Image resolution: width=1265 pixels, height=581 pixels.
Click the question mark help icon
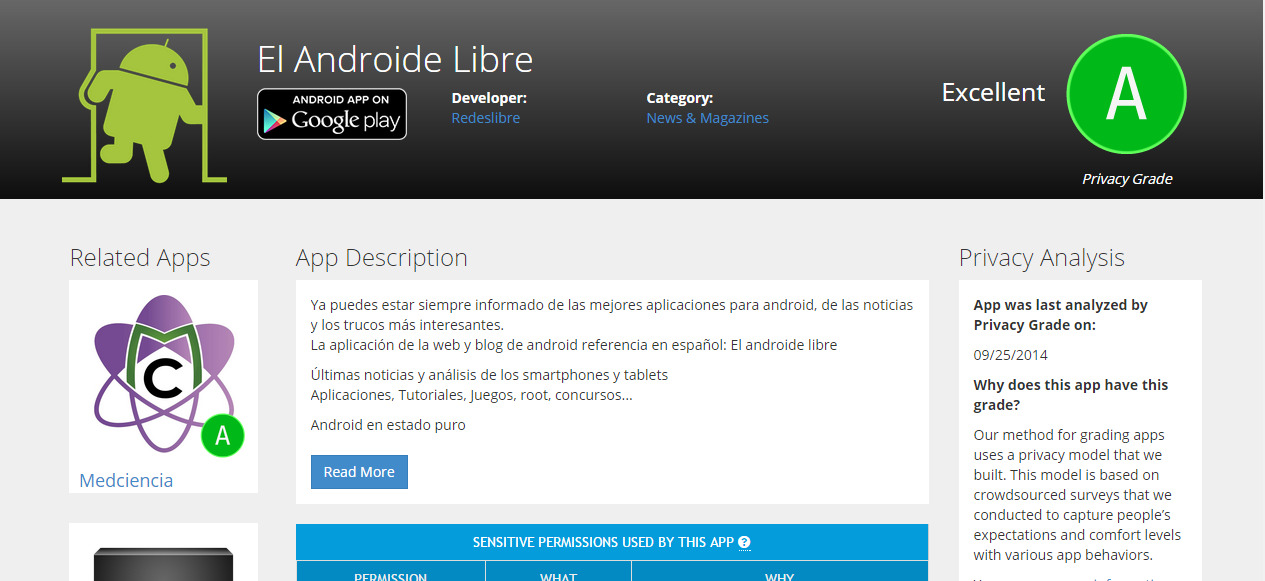click(744, 543)
